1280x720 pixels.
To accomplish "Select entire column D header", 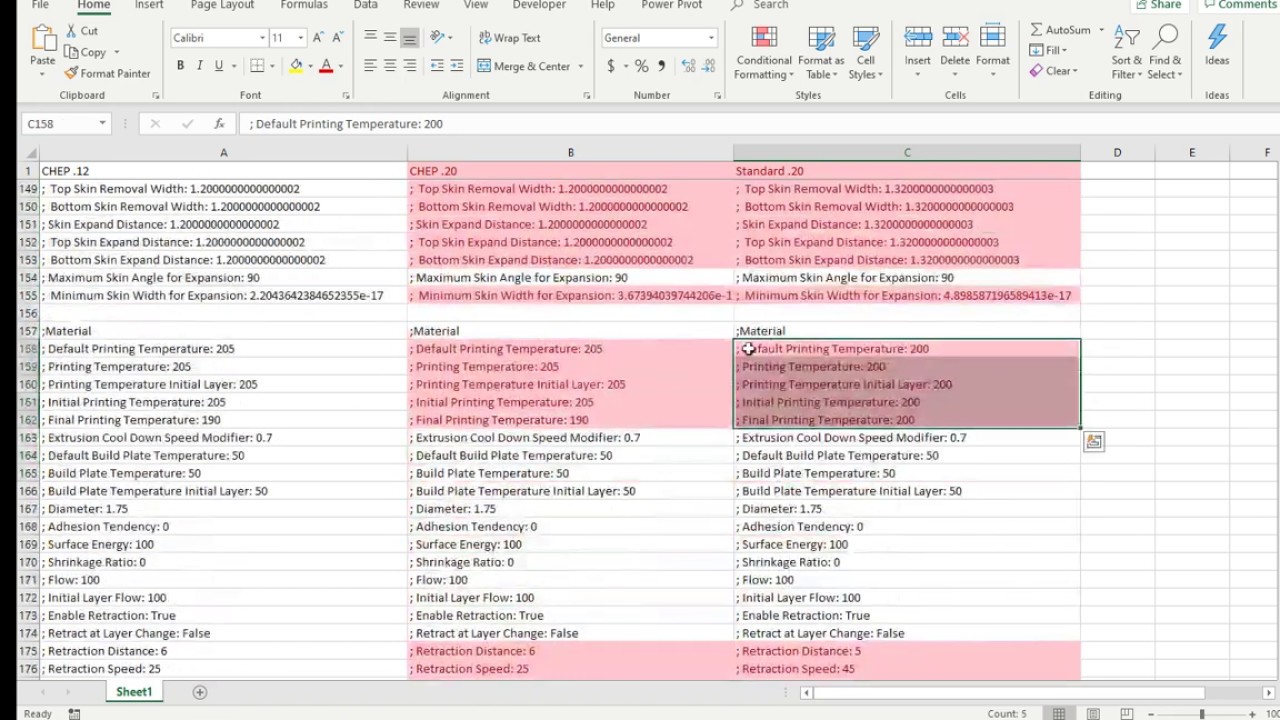I will pyautogui.click(x=1117, y=153).
